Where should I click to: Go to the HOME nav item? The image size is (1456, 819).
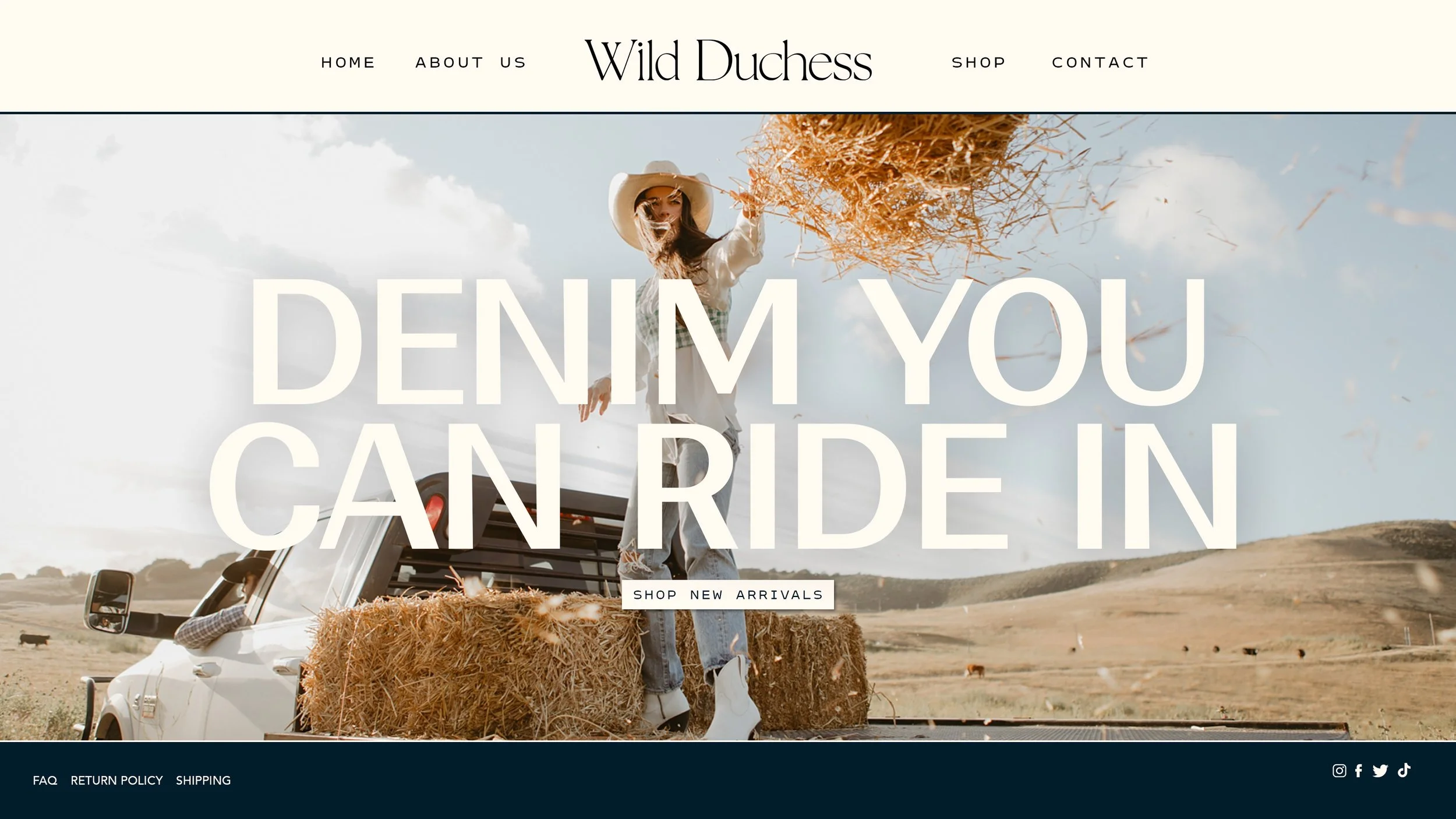tap(348, 62)
